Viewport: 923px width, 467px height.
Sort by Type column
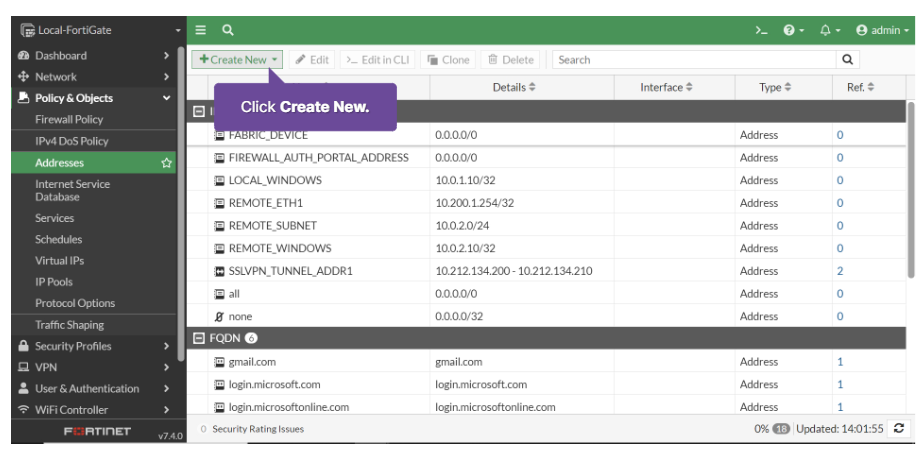(x=775, y=87)
